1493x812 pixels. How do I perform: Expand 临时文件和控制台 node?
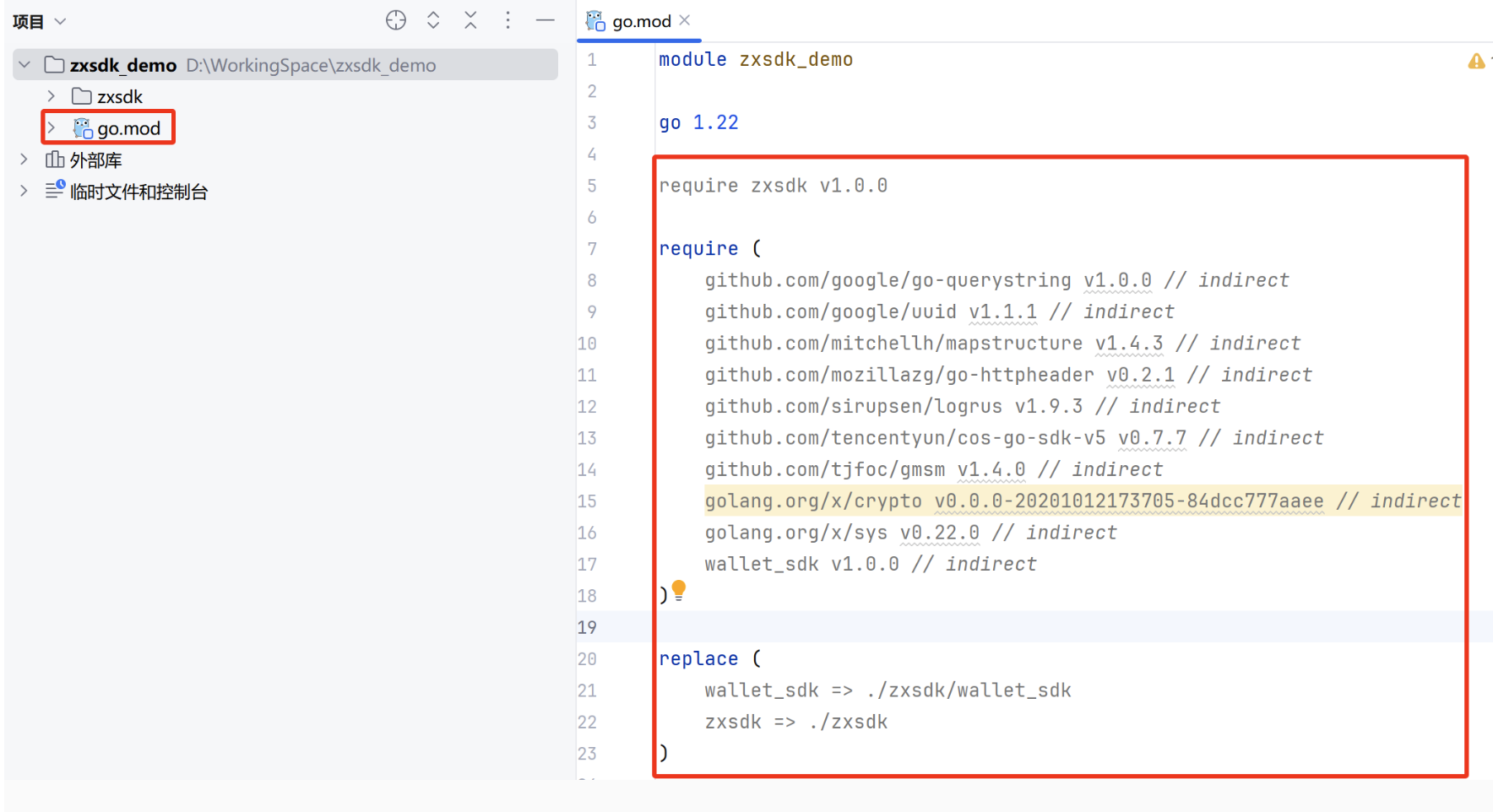click(x=24, y=192)
